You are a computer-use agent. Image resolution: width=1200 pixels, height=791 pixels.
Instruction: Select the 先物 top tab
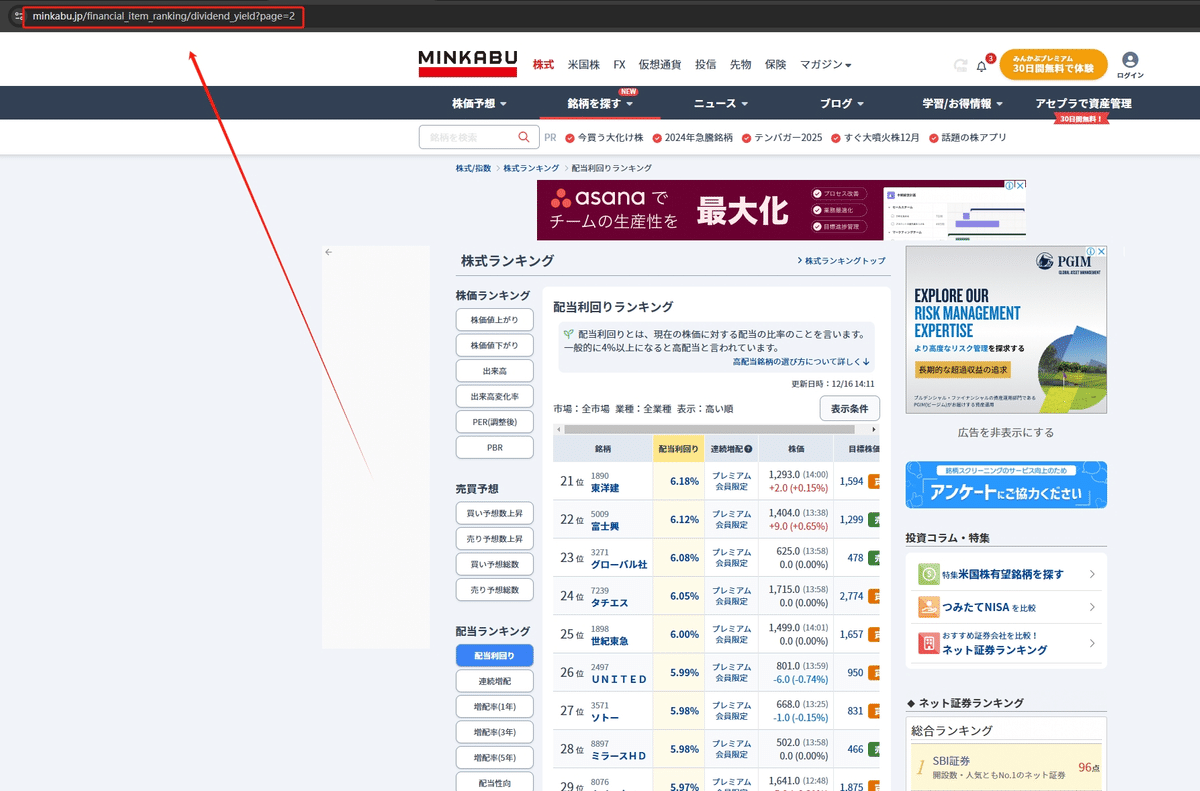[x=740, y=64]
